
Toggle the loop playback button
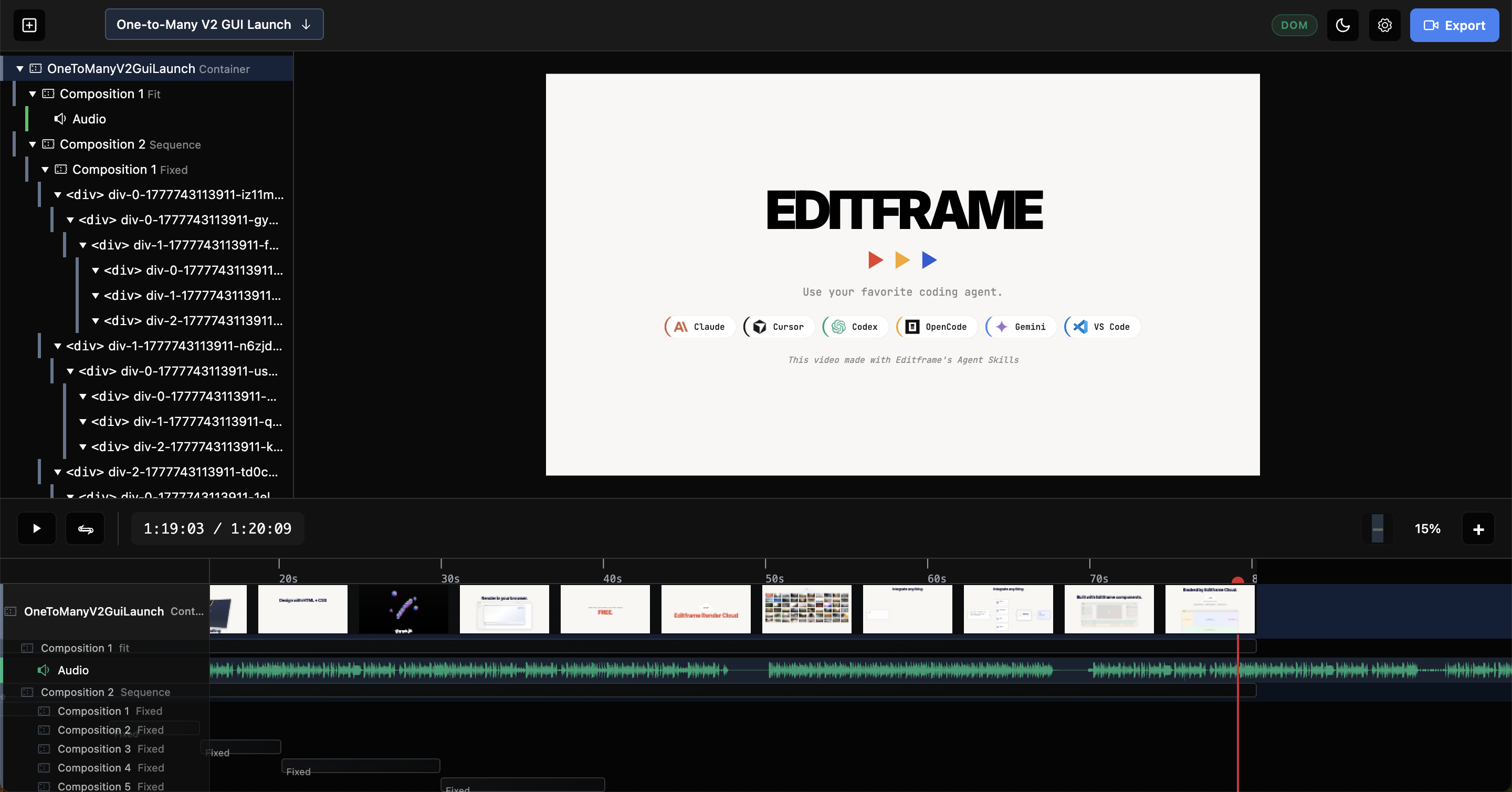85,528
